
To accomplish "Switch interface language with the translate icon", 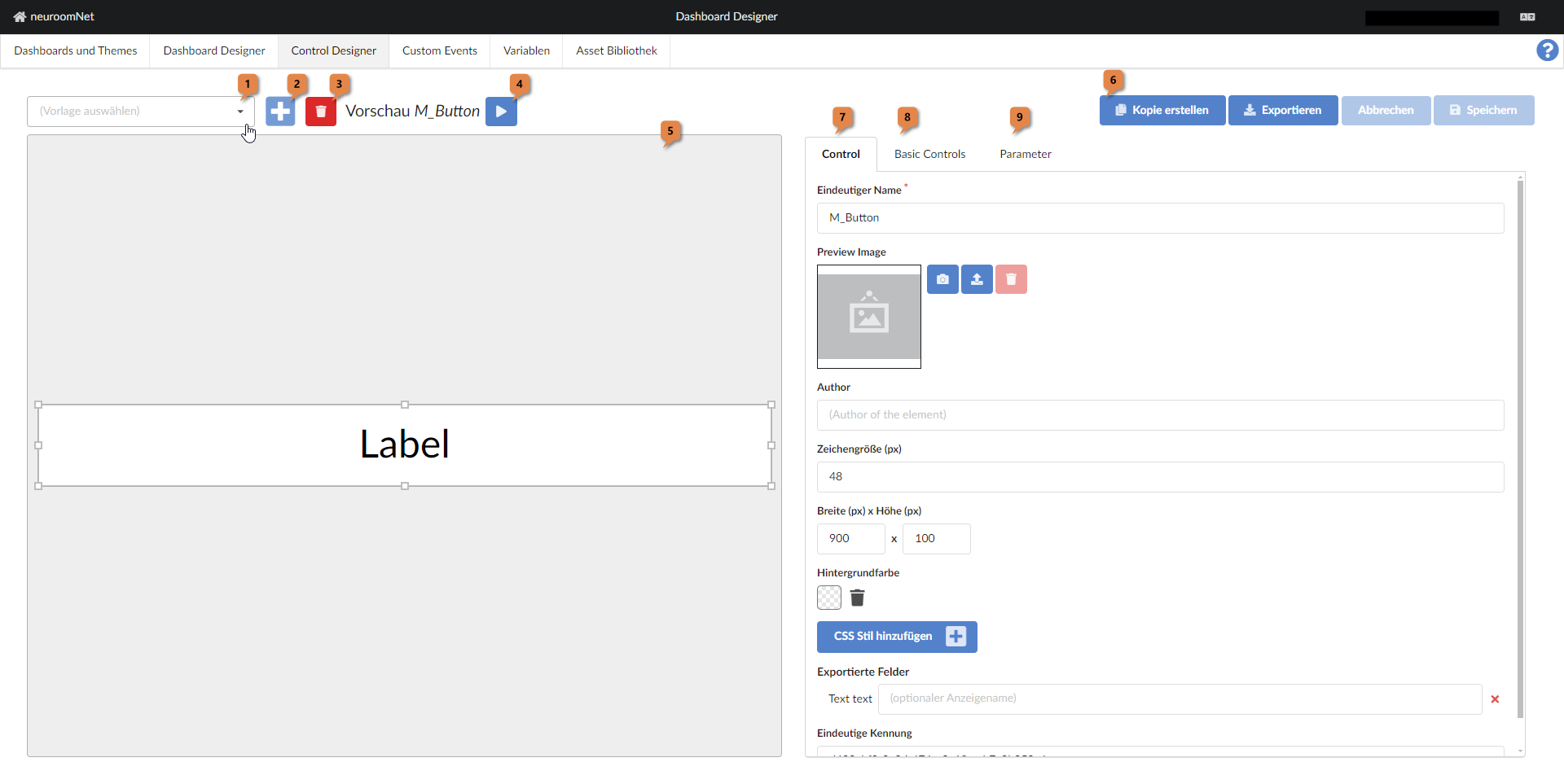I will coord(1528,16).
